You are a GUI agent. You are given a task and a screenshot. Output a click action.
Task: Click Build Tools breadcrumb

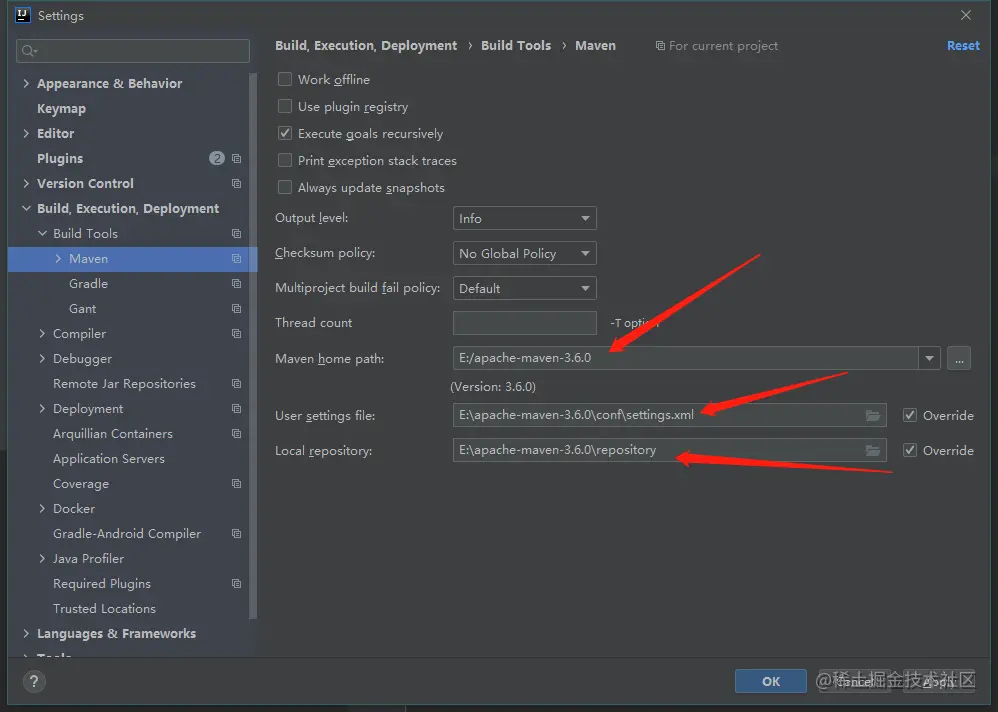516,46
